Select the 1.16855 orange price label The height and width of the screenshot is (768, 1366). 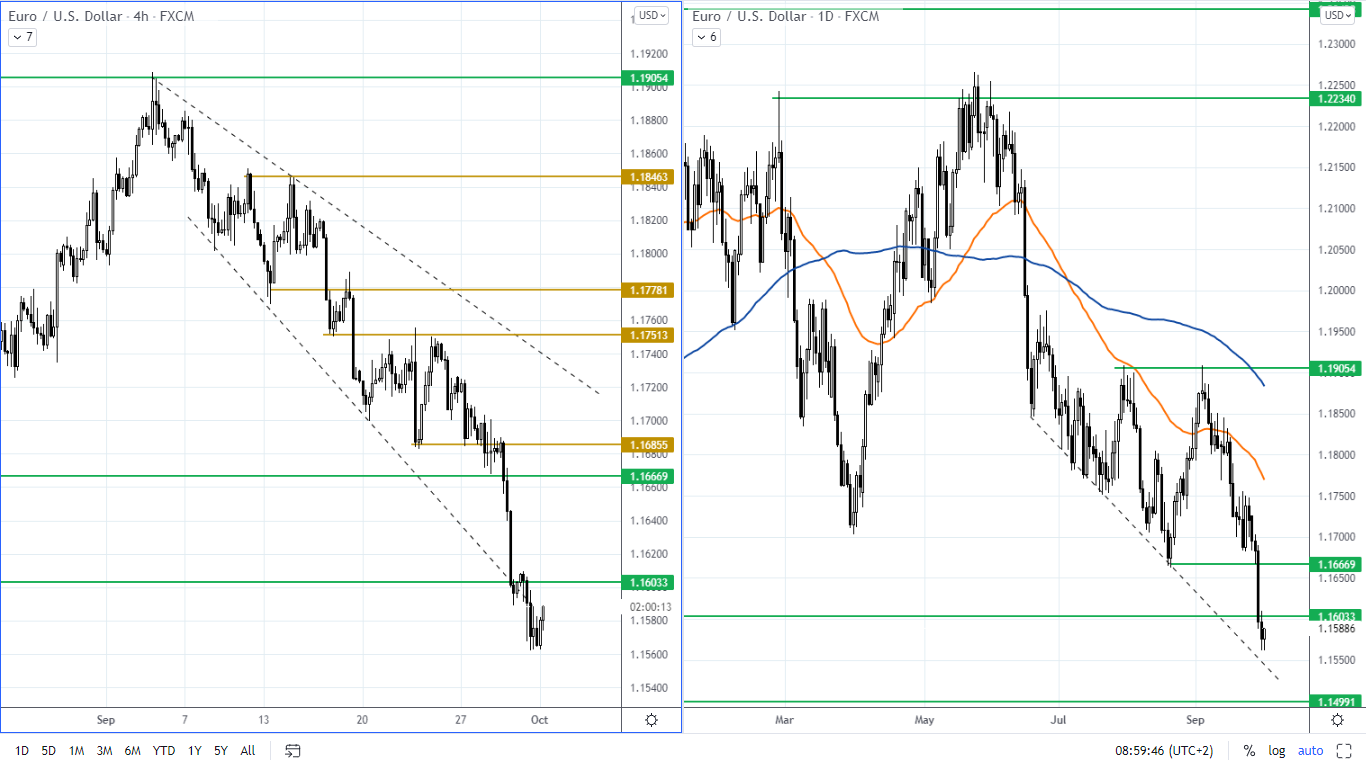coord(650,444)
